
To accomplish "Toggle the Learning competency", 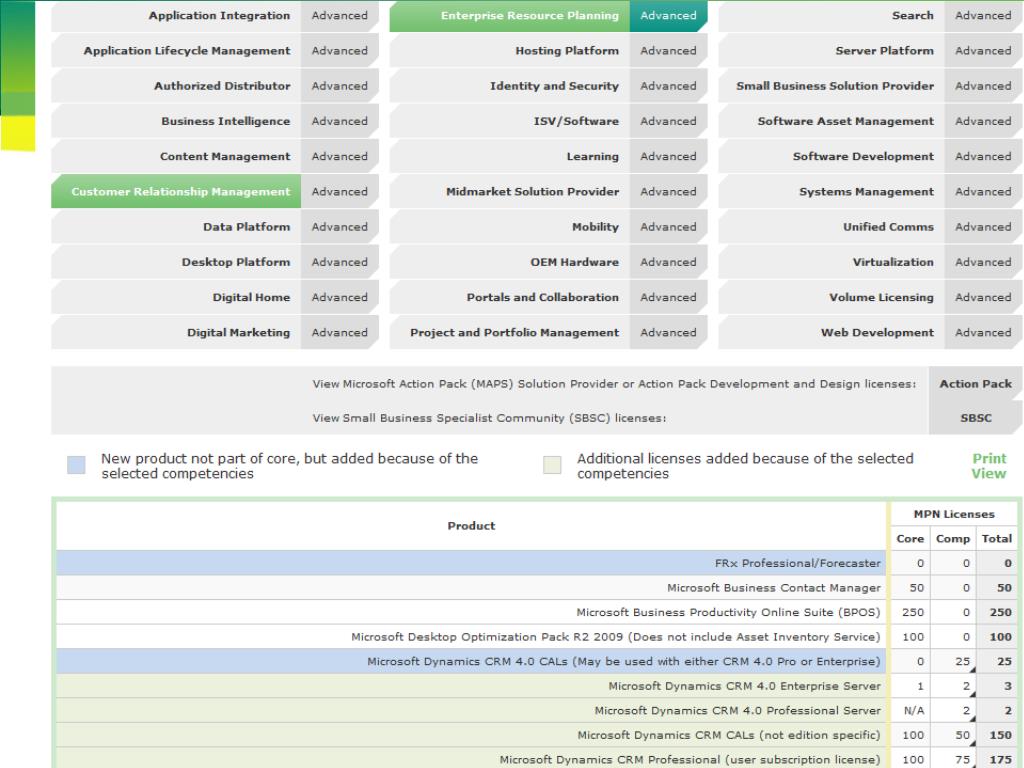I will [510, 157].
